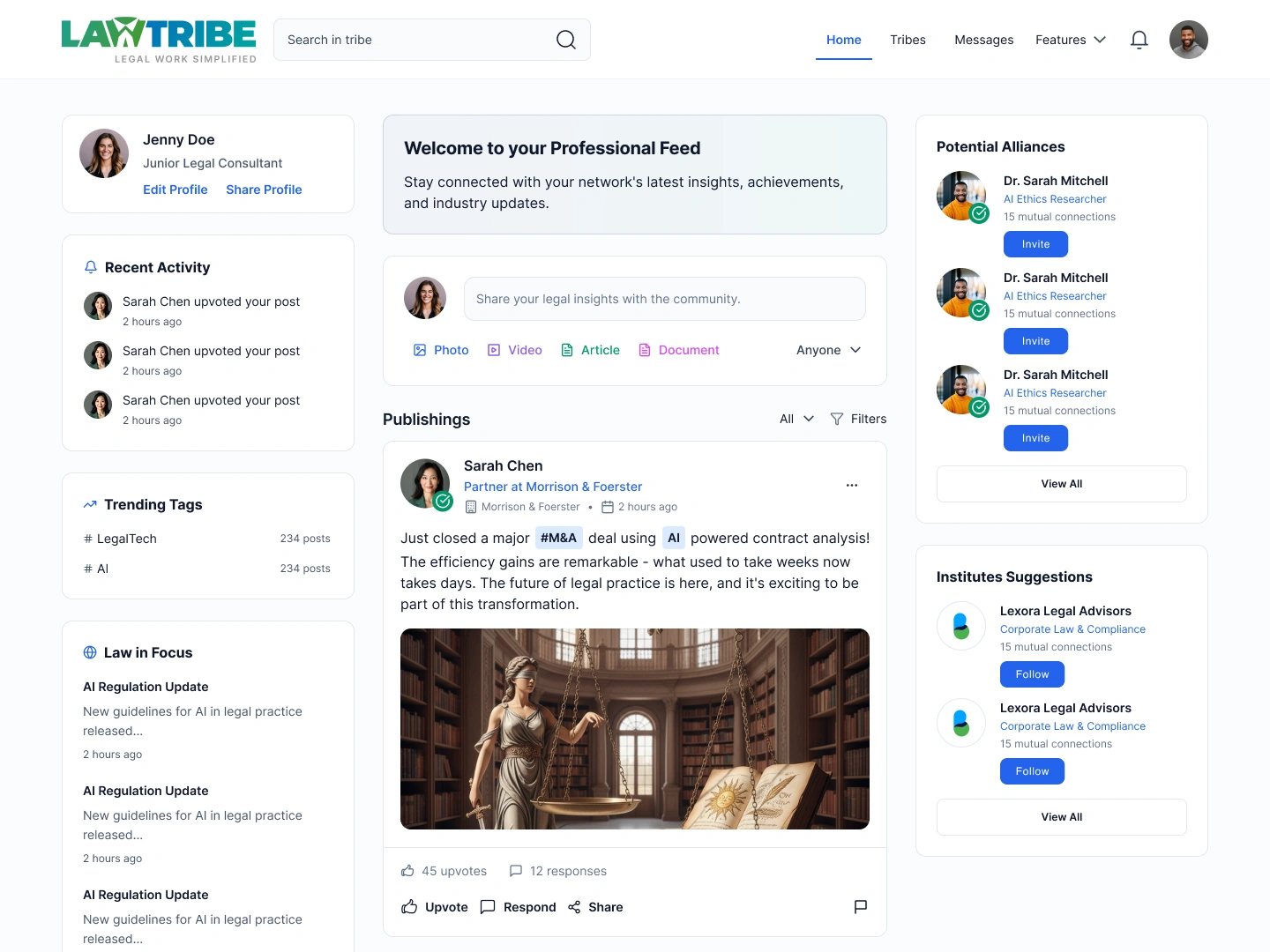
Task: Click Jenny Doe's profile picture
Action: point(104,153)
